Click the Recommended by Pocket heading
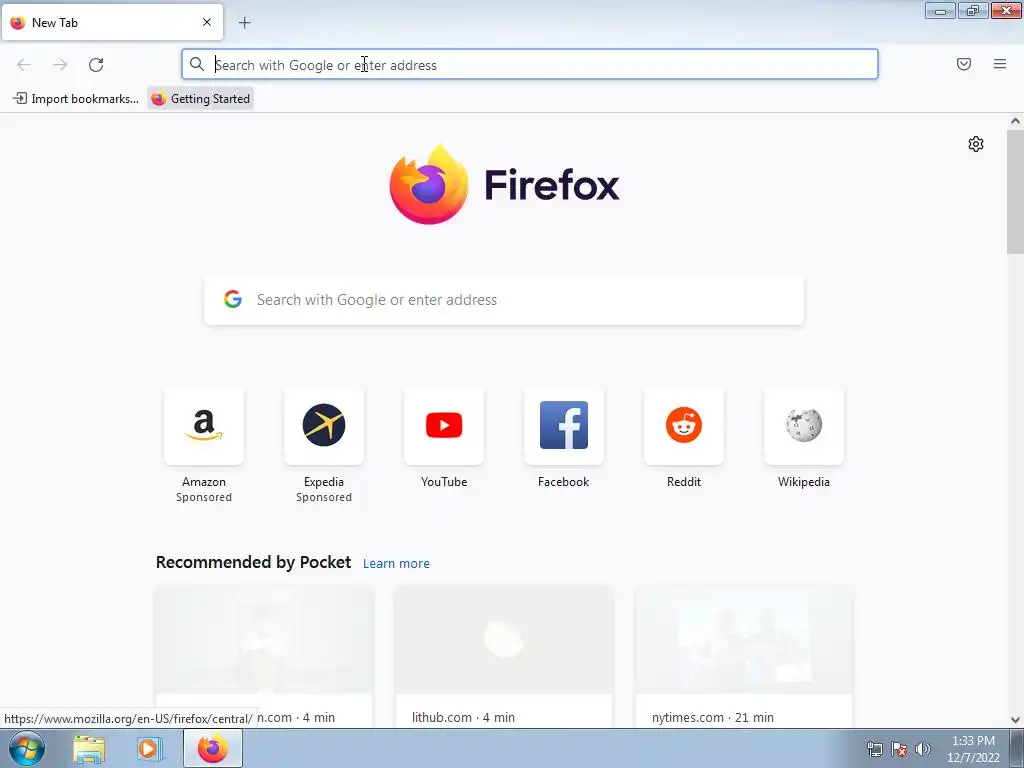Screen dimensions: 1024x768 point(253,562)
